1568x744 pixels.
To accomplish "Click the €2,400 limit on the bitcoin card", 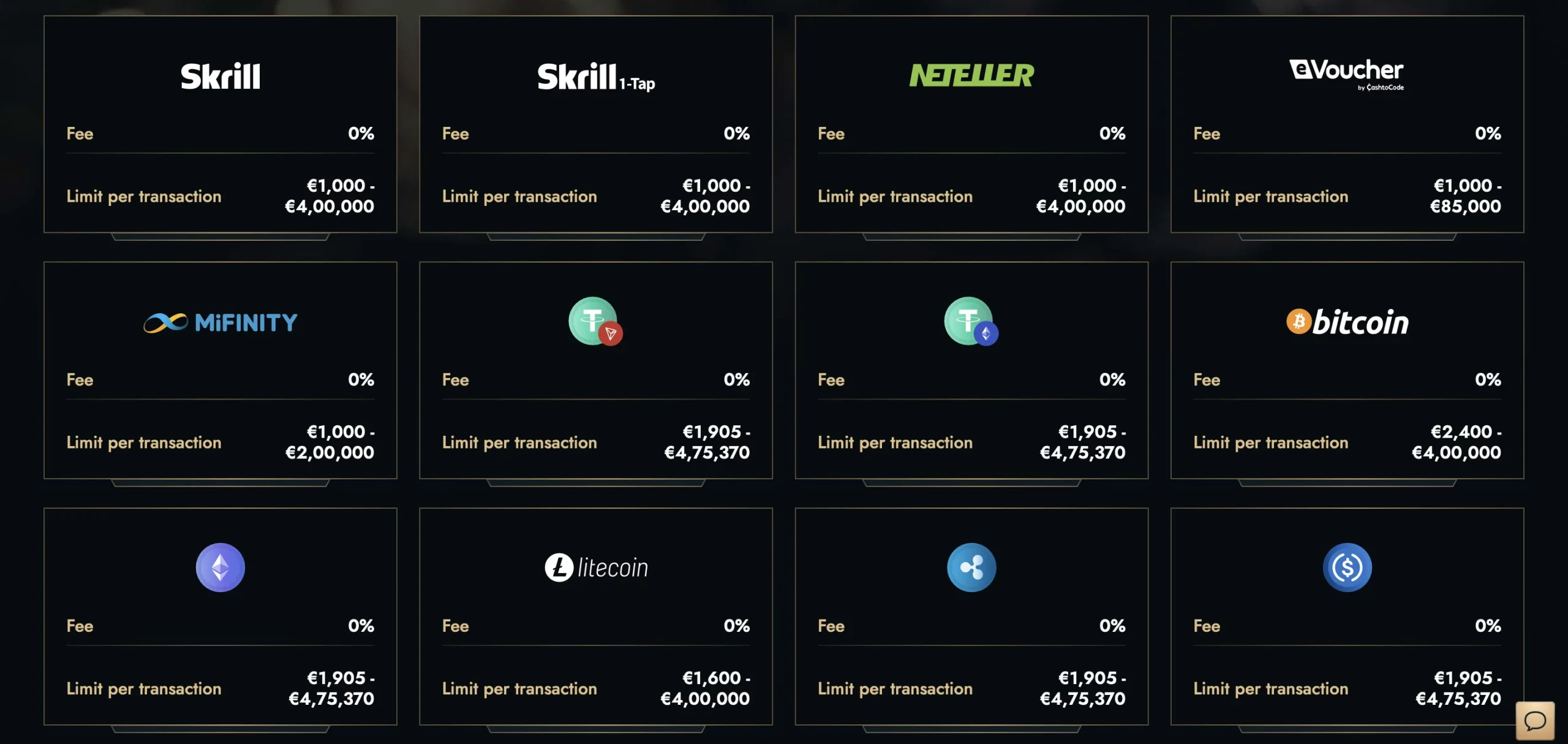I will tap(1461, 432).
